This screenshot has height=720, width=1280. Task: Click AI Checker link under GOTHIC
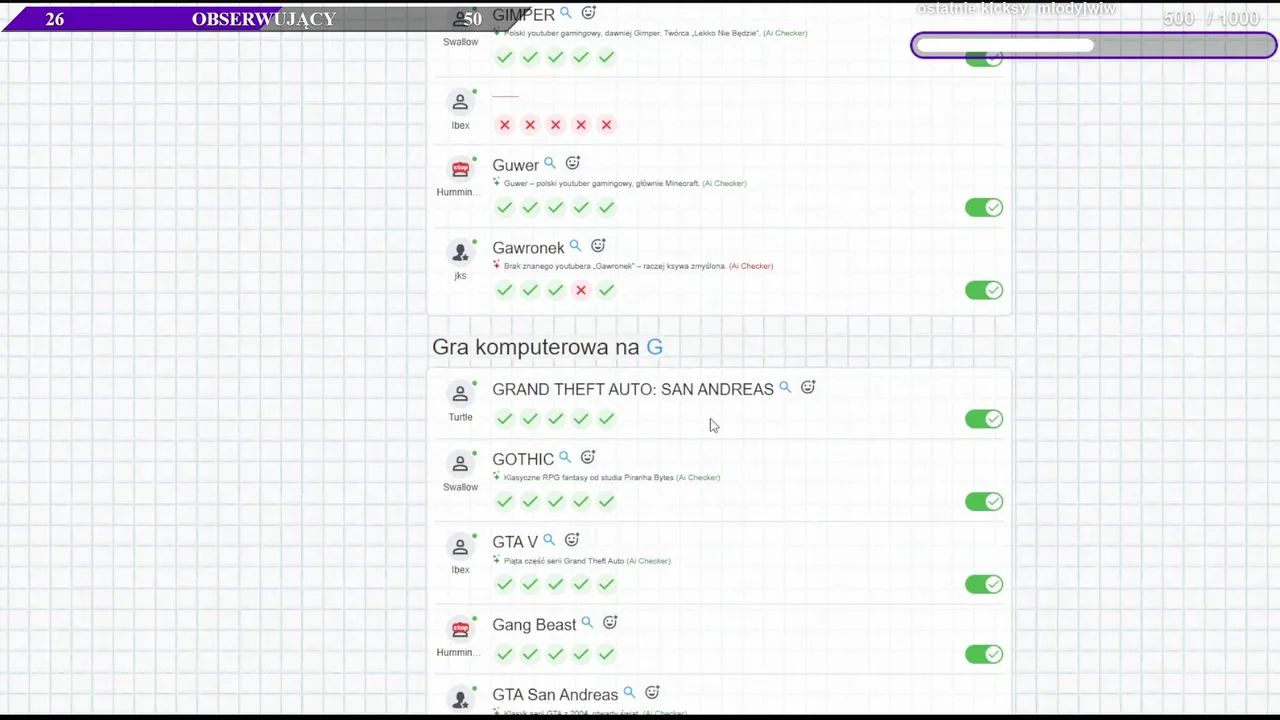(x=698, y=477)
